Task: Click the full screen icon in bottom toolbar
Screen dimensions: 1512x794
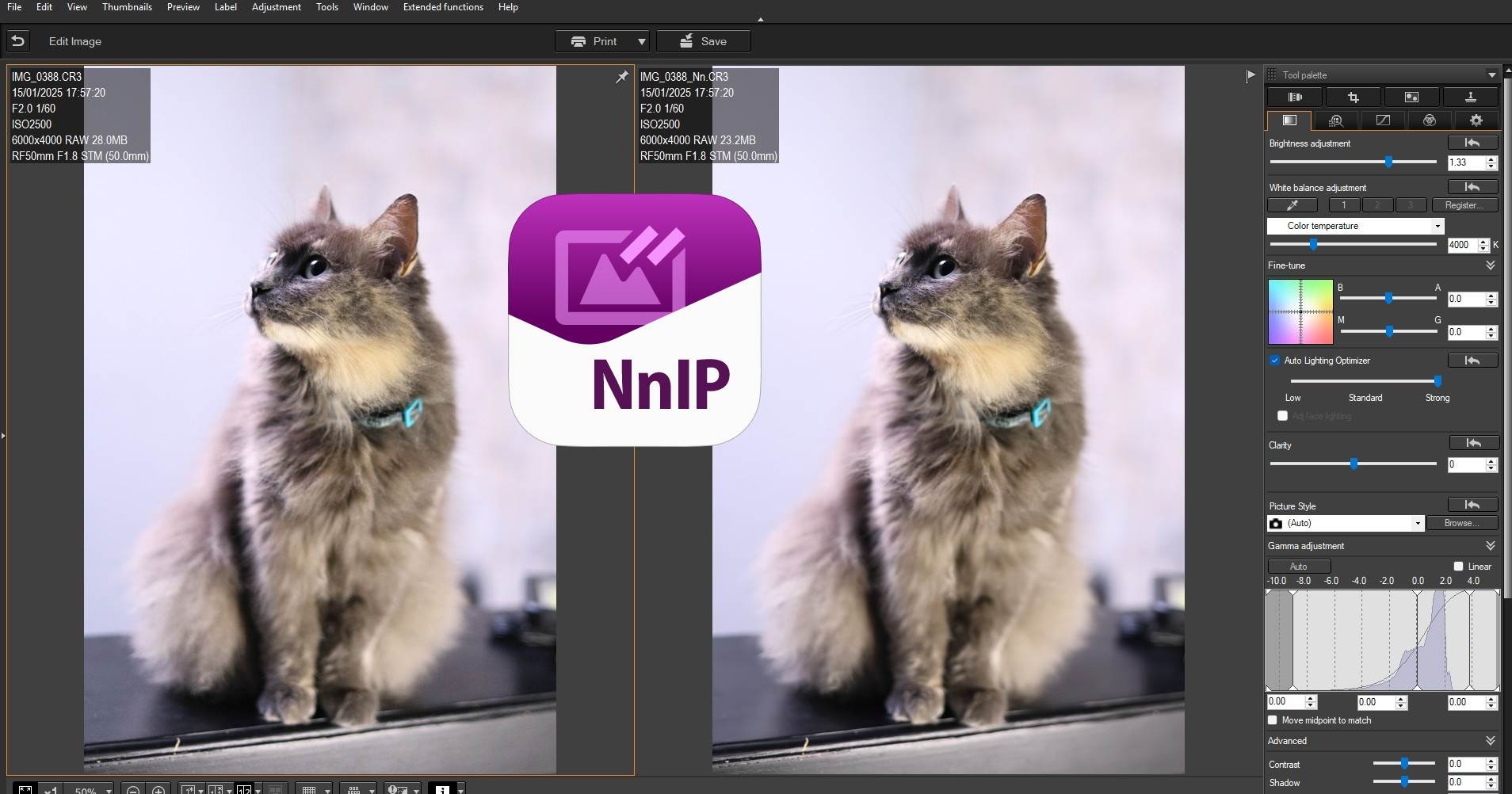Action: [25, 790]
